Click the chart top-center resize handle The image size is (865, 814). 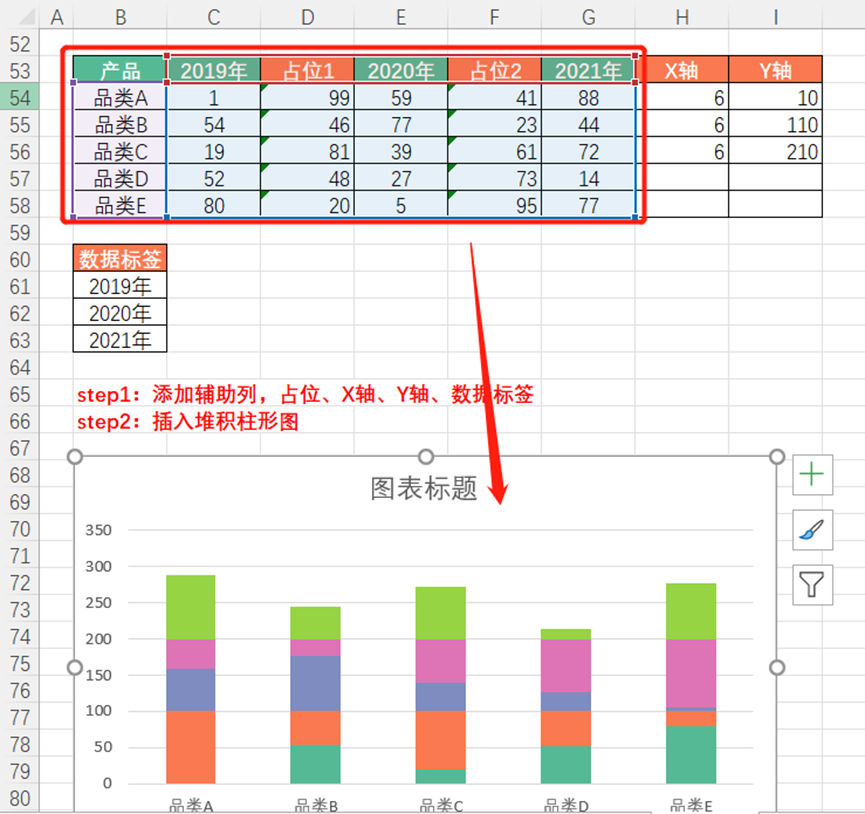426,457
